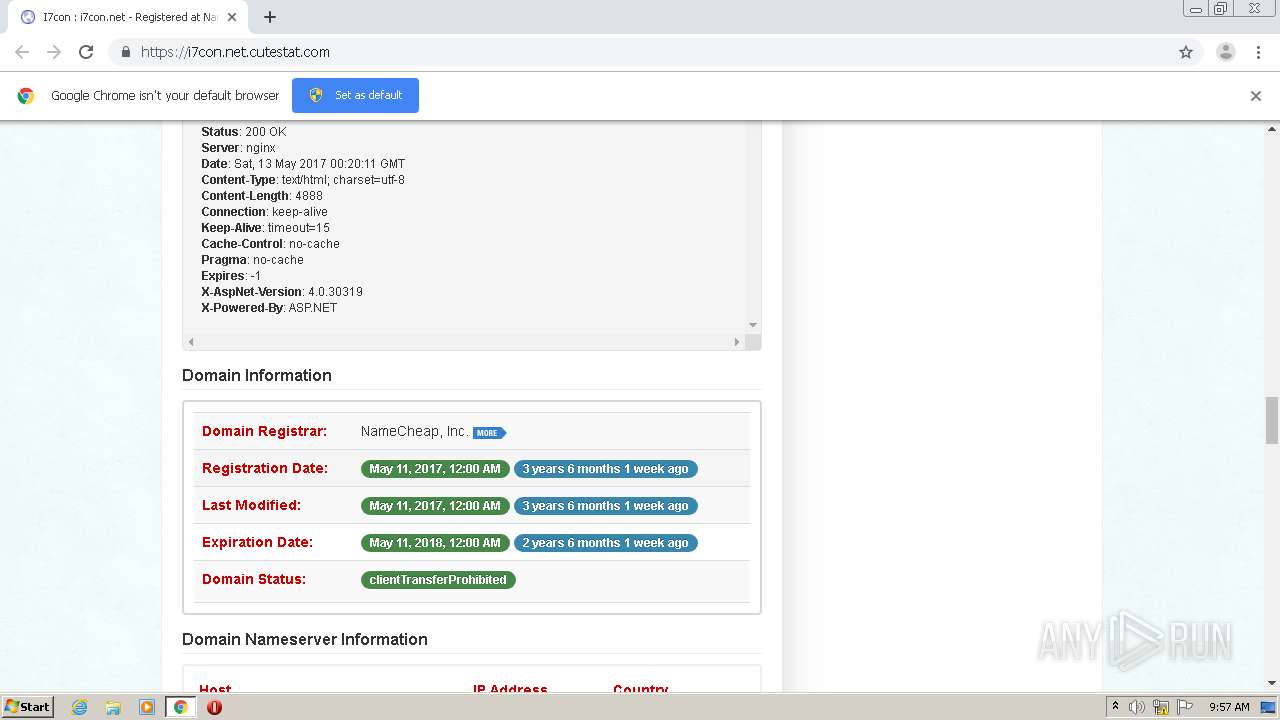Click the page vertical scrollbar thumb
Image resolution: width=1280 pixels, height=720 pixels.
click(1272, 420)
